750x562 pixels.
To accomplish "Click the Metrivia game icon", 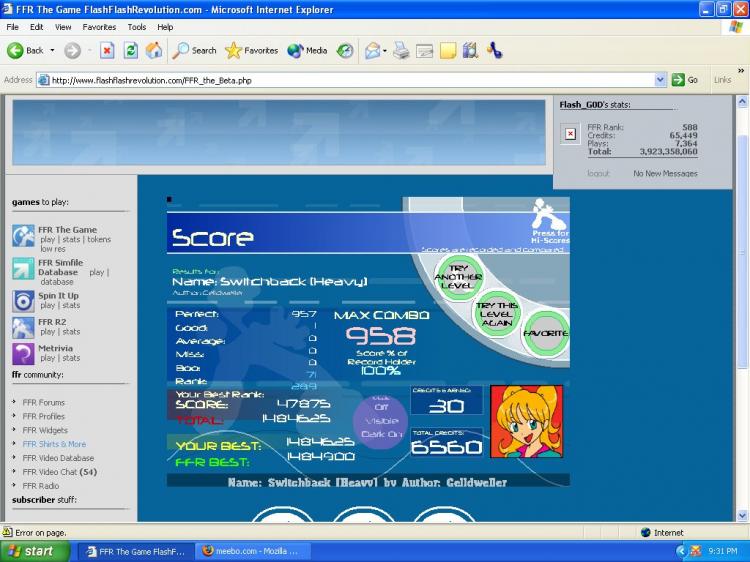I will [x=23, y=353].
